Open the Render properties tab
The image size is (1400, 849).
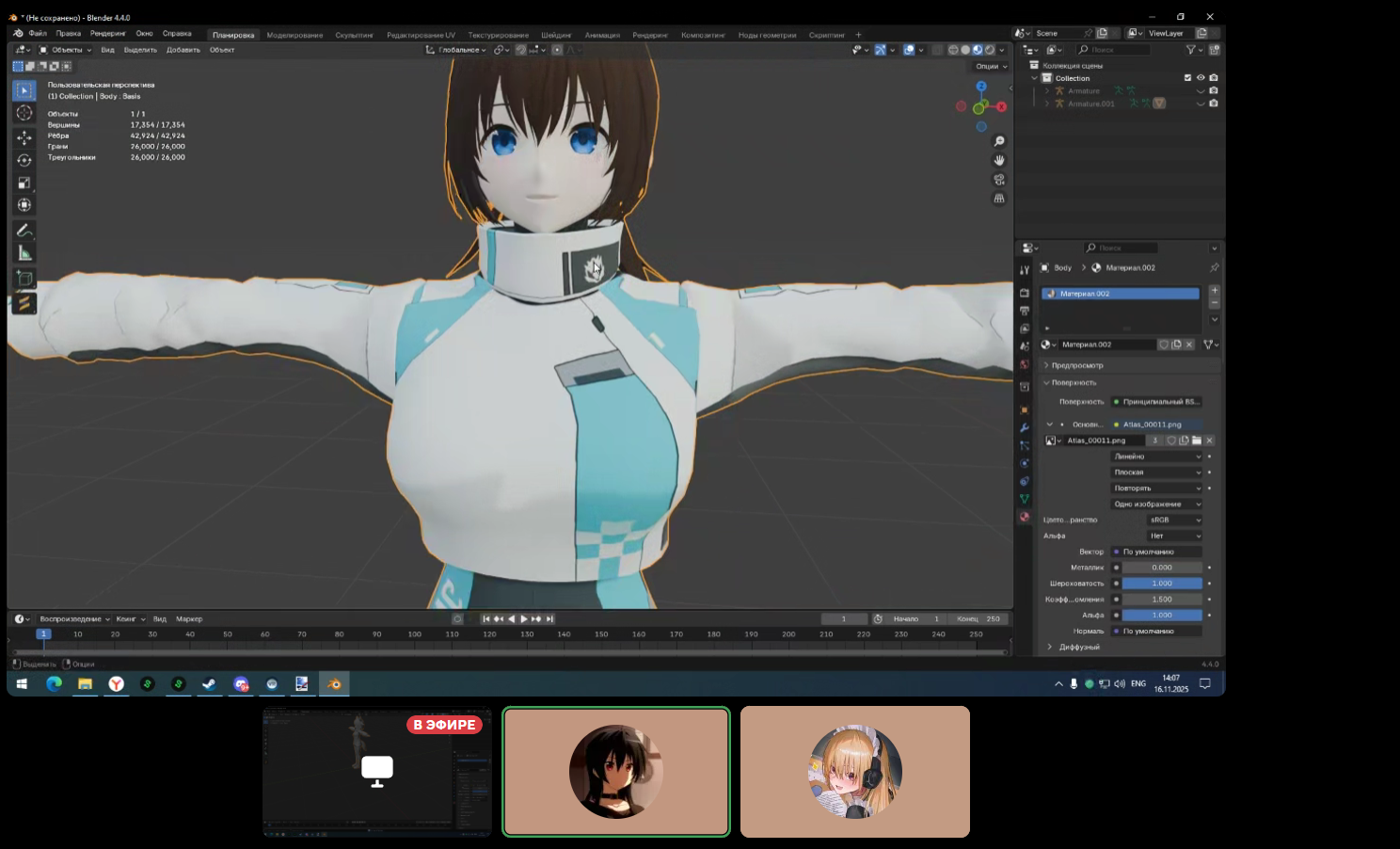1025,293
